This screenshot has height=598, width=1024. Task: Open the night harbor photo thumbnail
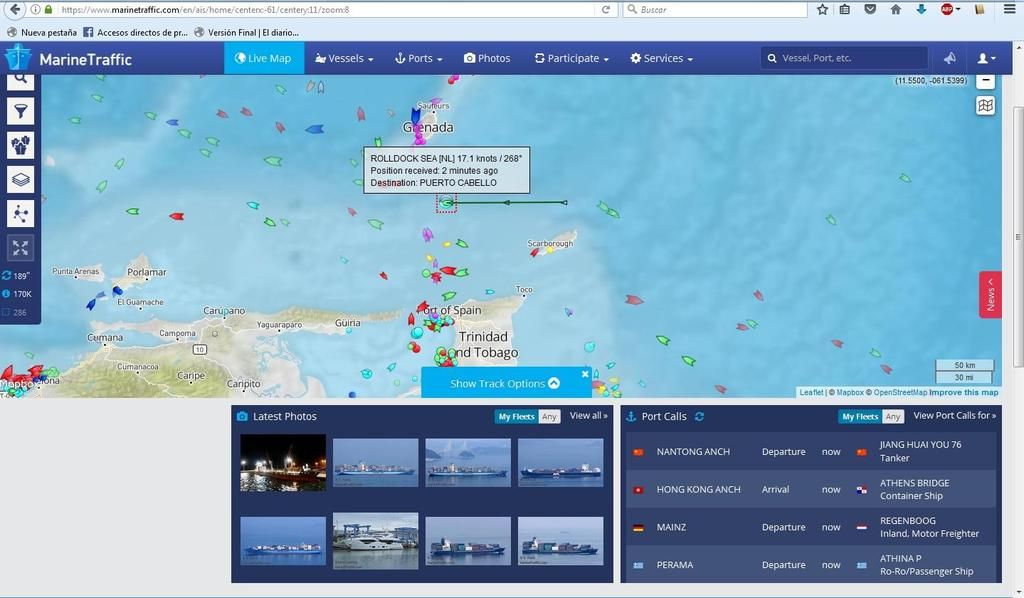pyautogui.click(x=283, y=463)
